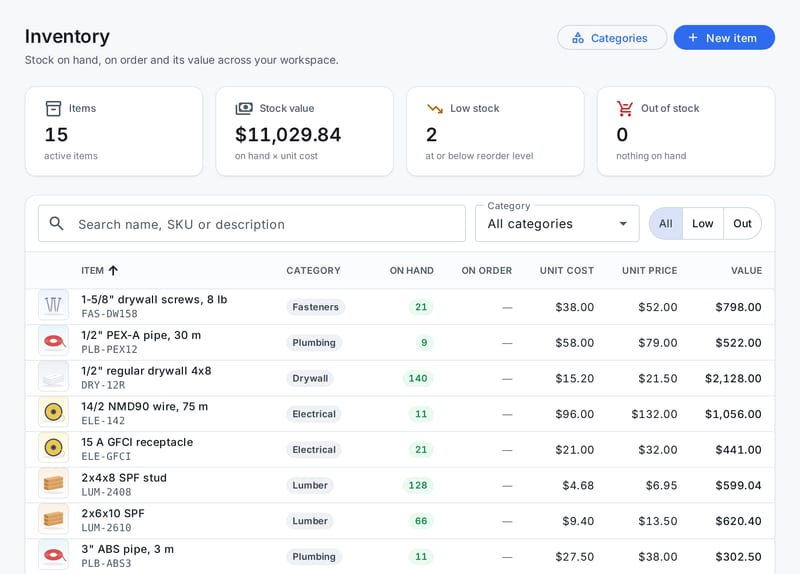Select the All stock filter toggle
Viewport: 800px width, 574px height.
pos(666,223)
